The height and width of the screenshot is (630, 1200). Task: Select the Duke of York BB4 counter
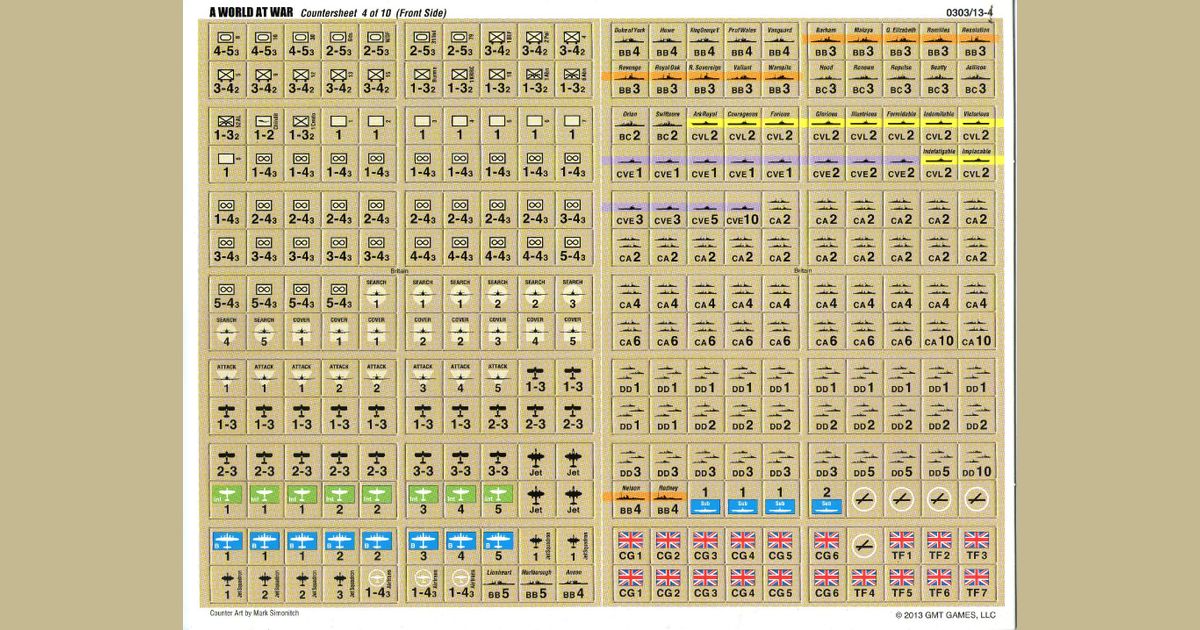[629, 43]
